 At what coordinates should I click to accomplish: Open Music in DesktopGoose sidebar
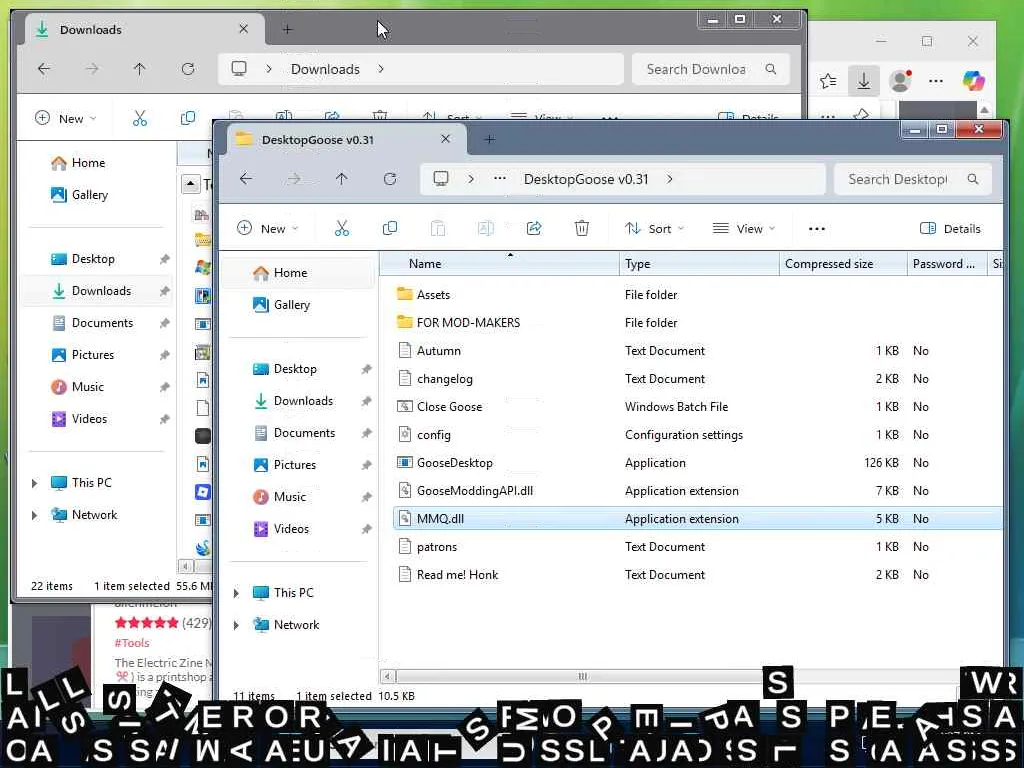pyautogui.click(x=280, y=496)
